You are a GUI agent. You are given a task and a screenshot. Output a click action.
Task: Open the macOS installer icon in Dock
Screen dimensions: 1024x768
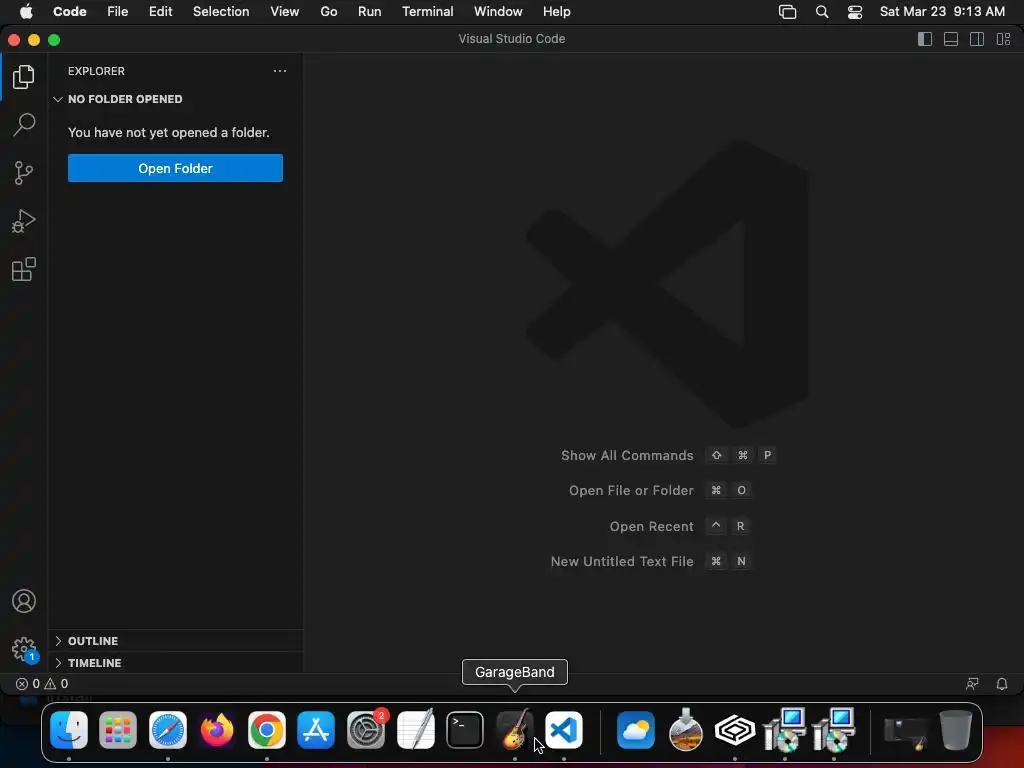pos(686,730)
